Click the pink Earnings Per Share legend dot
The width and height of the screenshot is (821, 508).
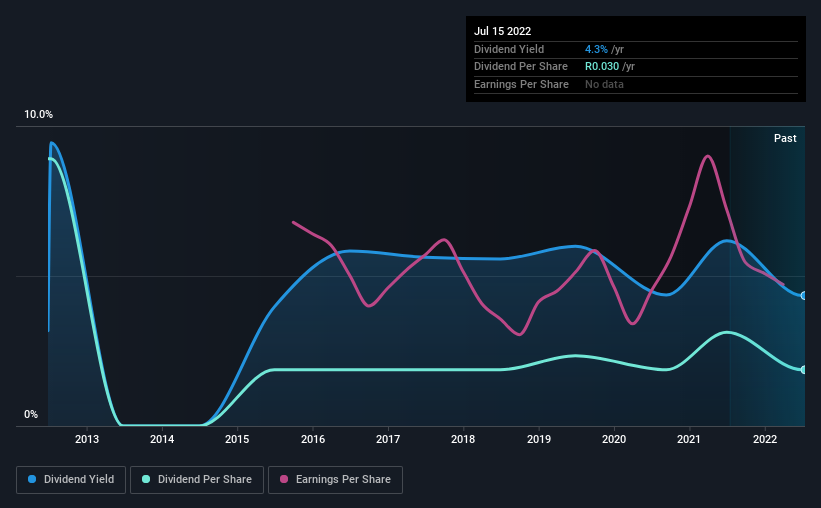[284, 479]
